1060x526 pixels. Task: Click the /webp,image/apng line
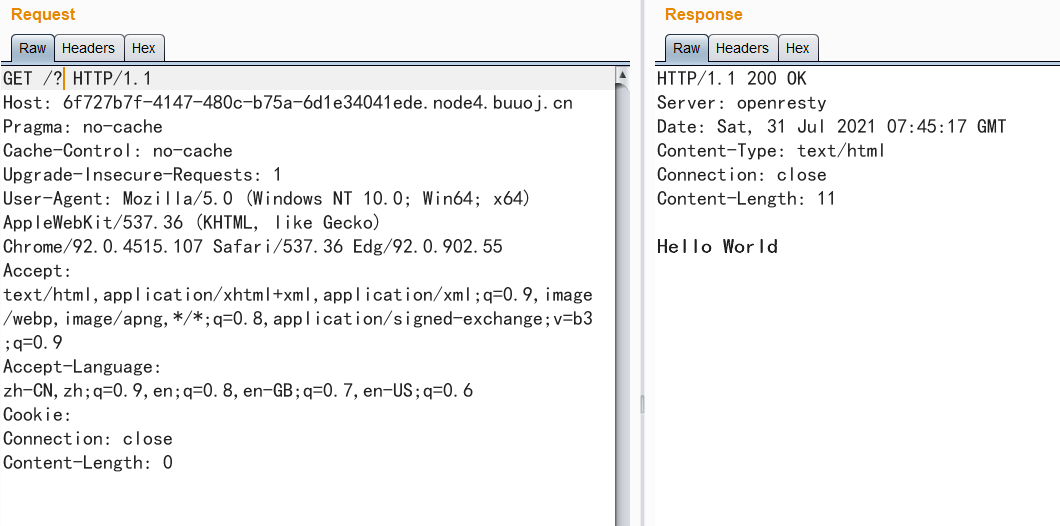click(297, 318)
